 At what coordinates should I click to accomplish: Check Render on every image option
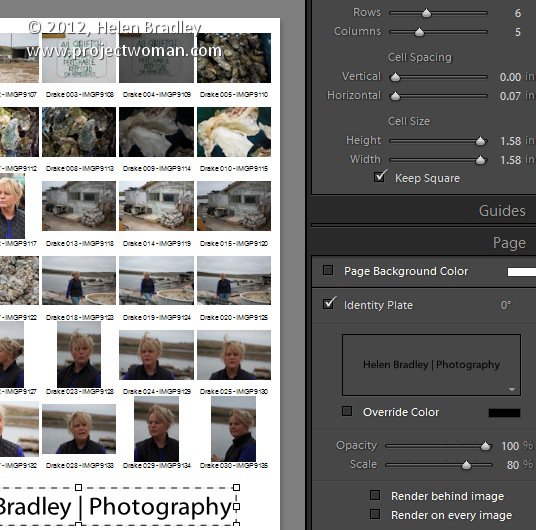[375, 514]
